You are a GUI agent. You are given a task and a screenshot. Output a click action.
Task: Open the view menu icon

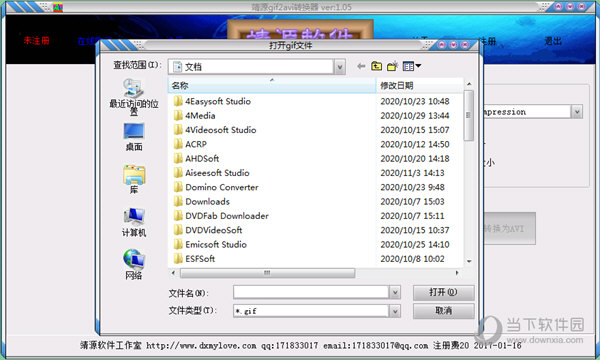coord(412,66)
